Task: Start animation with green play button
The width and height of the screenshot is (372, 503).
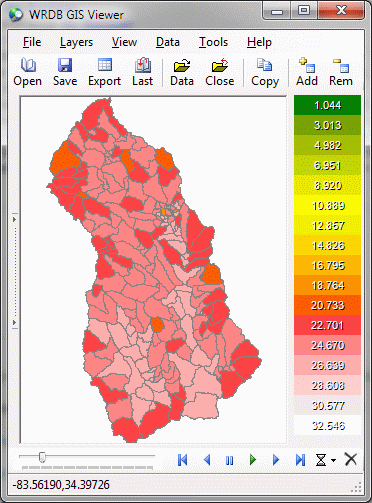Action: [x=253, y=460]
